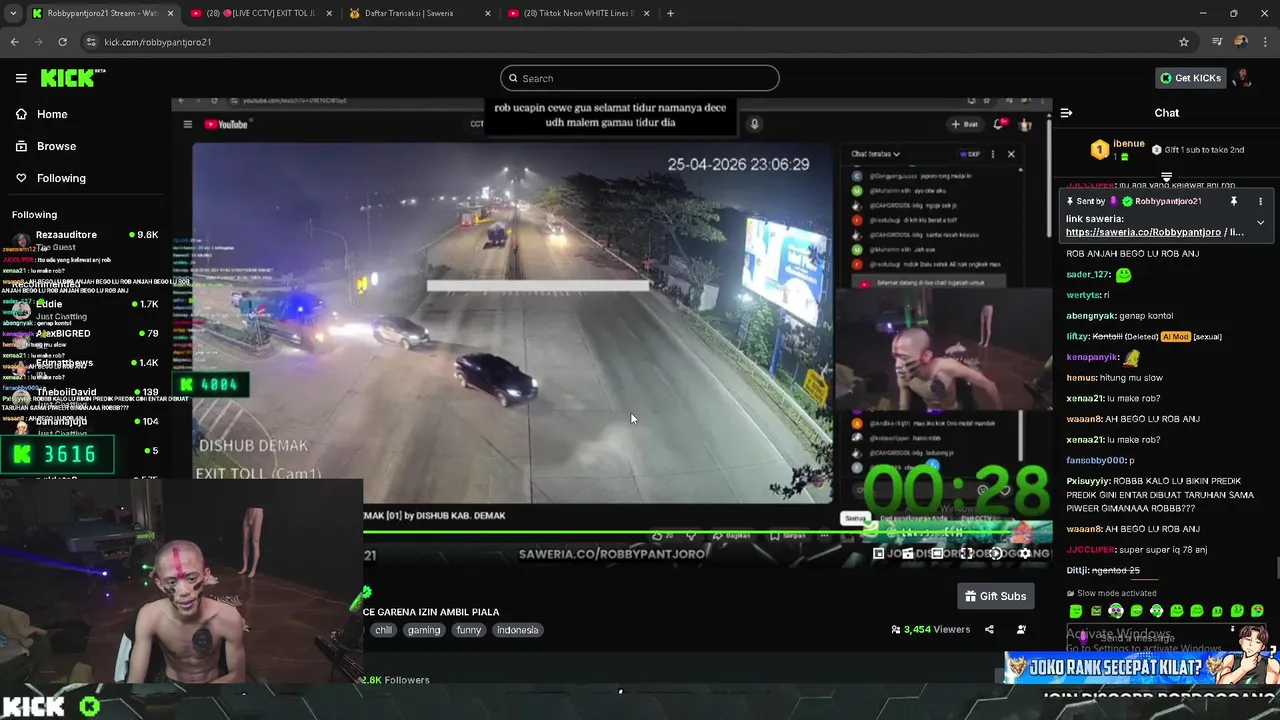Image resolution: width=1280 pixels, height=720 pixels.
Task: Open the tab search dropdown arrow
Action: click(x=11, y=13)
